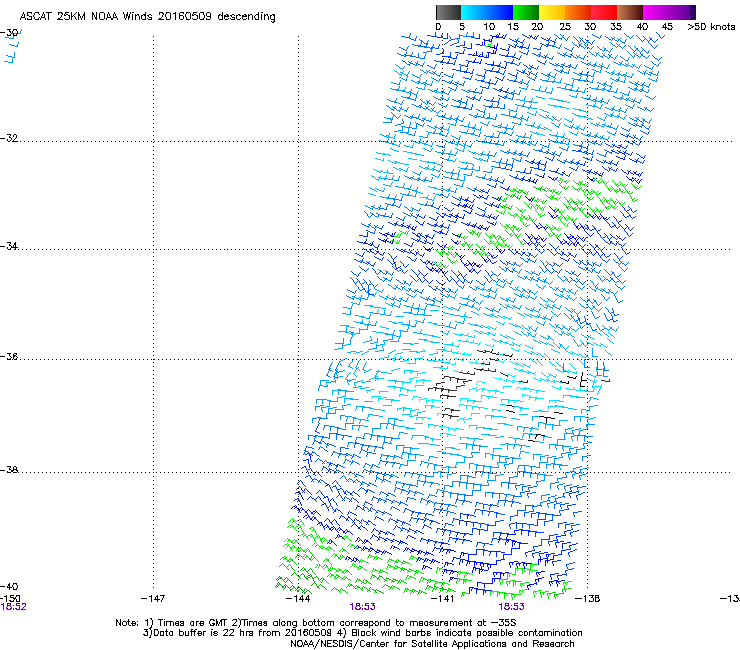Click the purple 18:53 time stamp near -141
The height and width of the screenshot is (650, 740).
click(512, 607)
